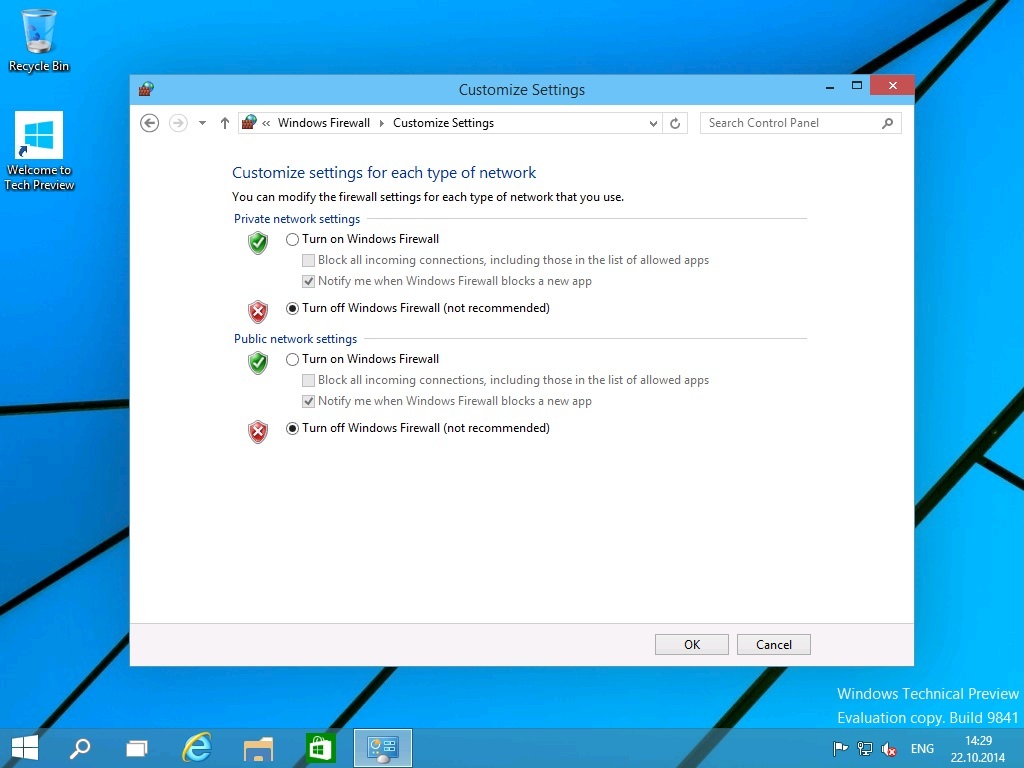Select Turn on Windows Firewall for public network

293,360
